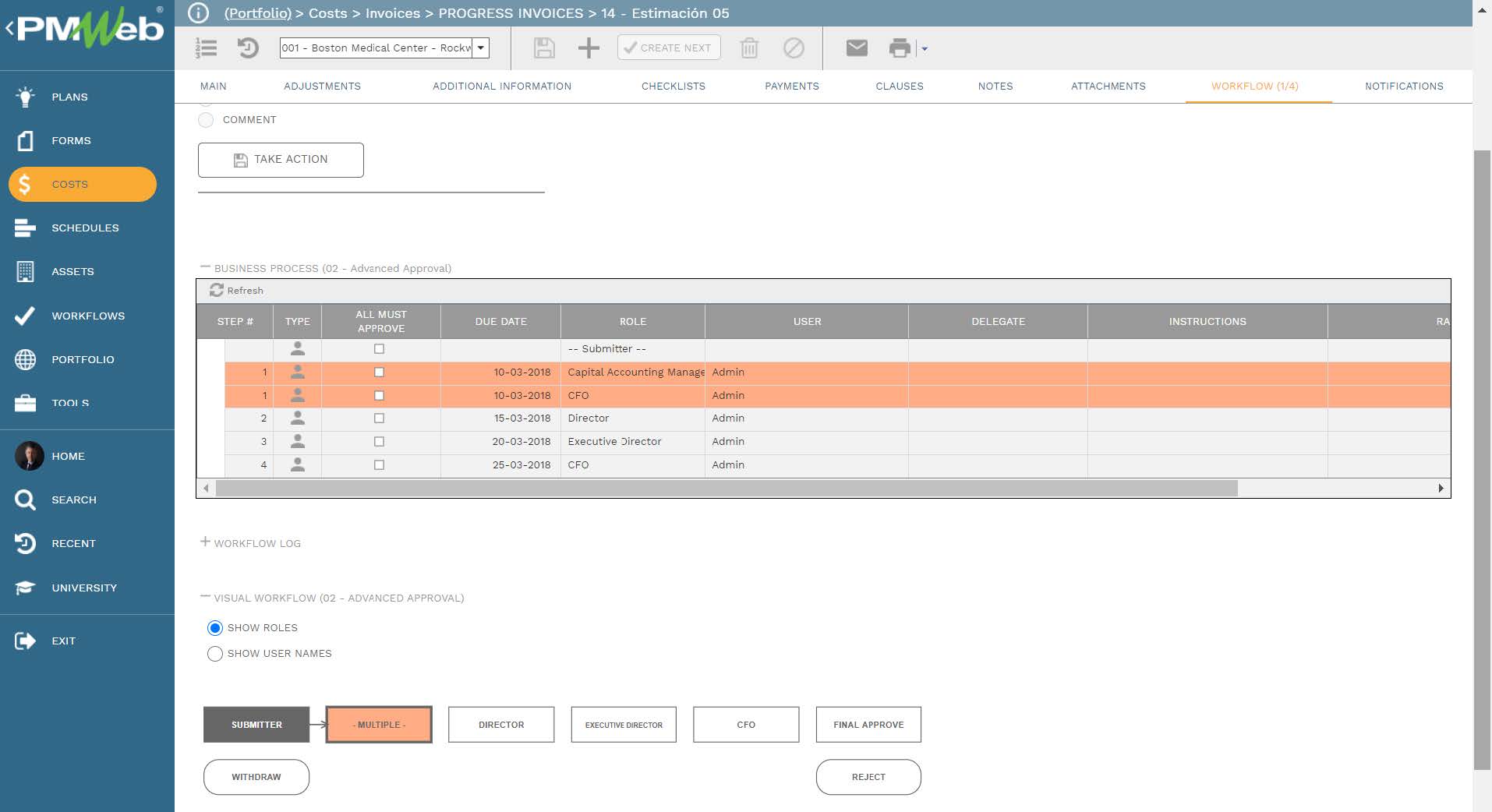Click the trash delete icon

click(x=749, y=48)
